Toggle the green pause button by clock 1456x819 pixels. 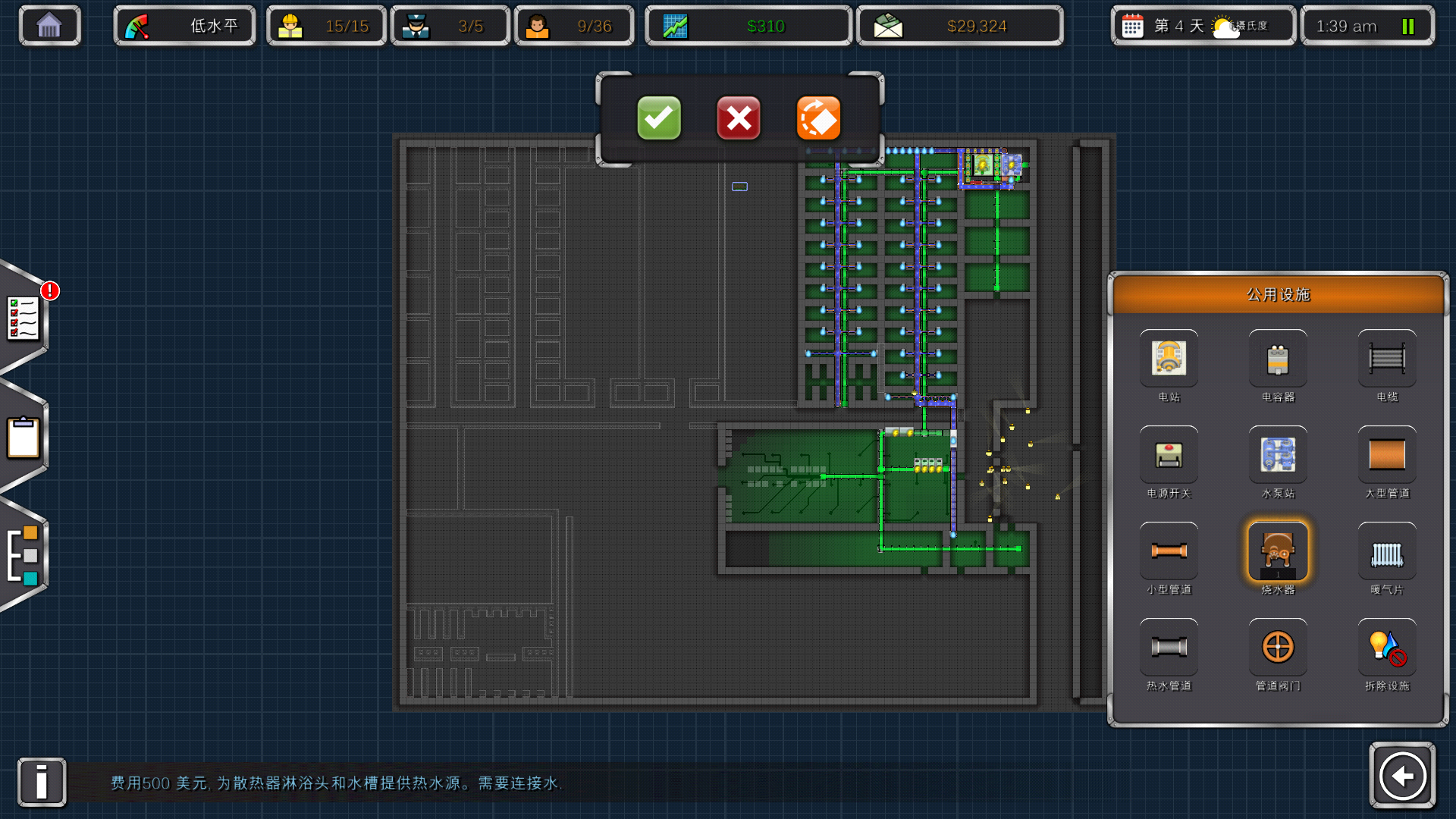click(1407, 27)
